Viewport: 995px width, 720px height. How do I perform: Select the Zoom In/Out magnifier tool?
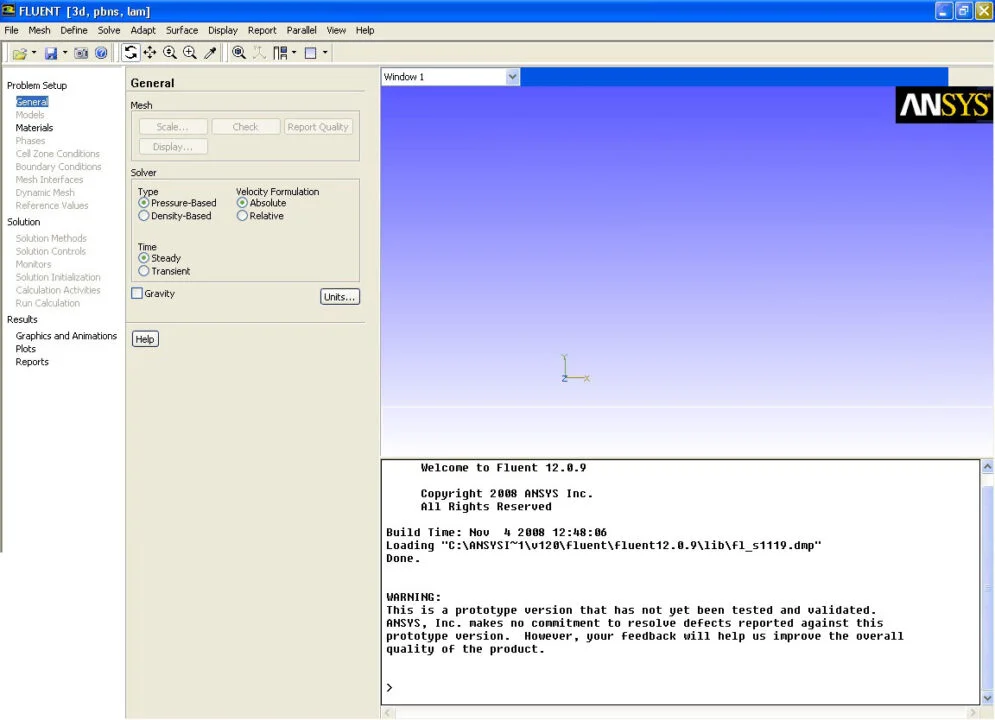pyautogui.click(x=170, y=53)
